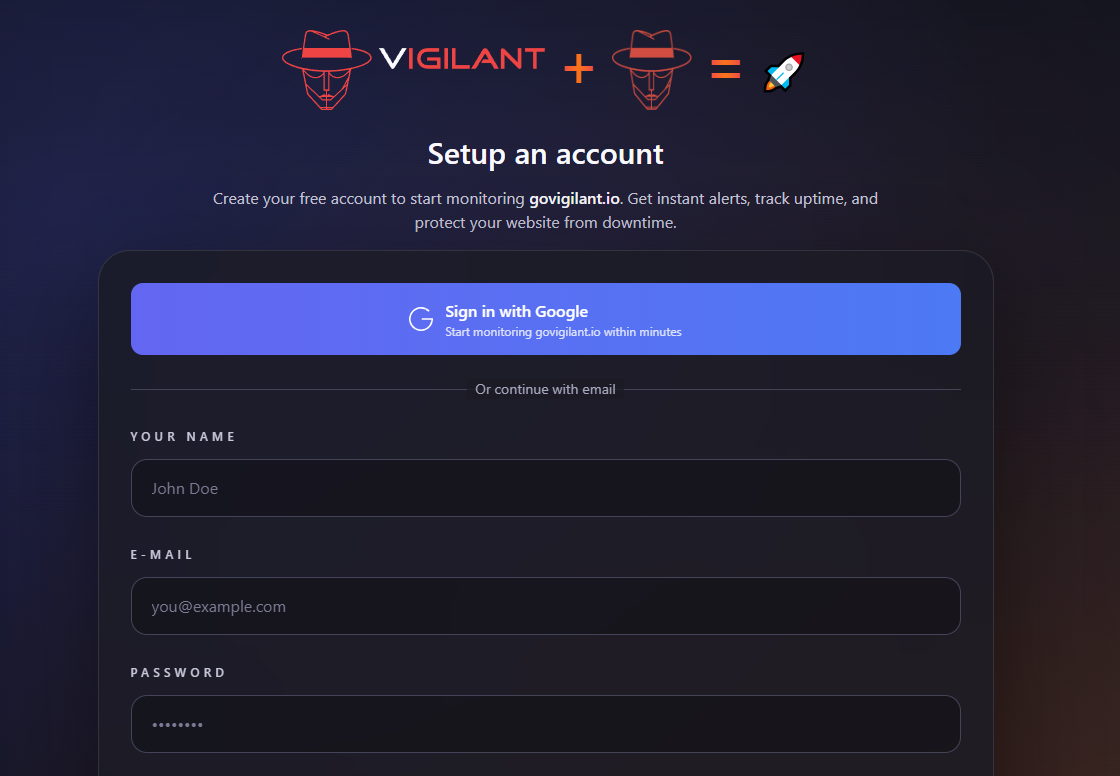Focus the Password input field
This screenshot has height=776, width=1120.
coord(545,724)
